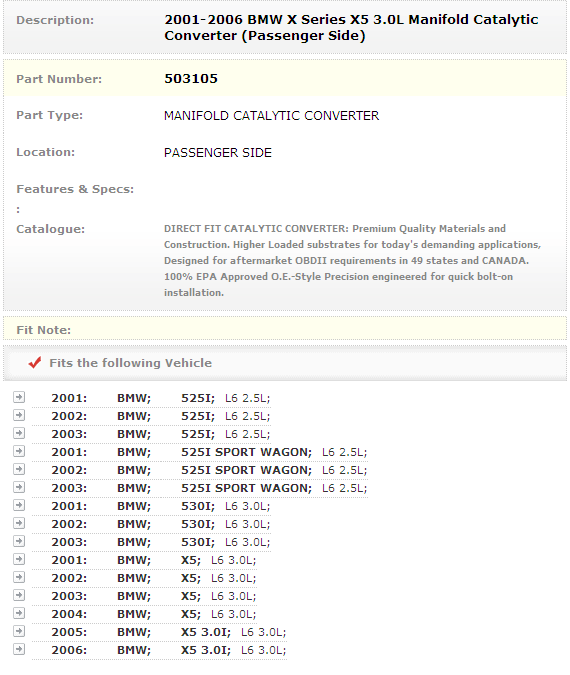The height and width of the screenshot is (675, 570).
Task: Click arrow icon beside 2002 BMW 525I sedan
Action: pos(19,415)
